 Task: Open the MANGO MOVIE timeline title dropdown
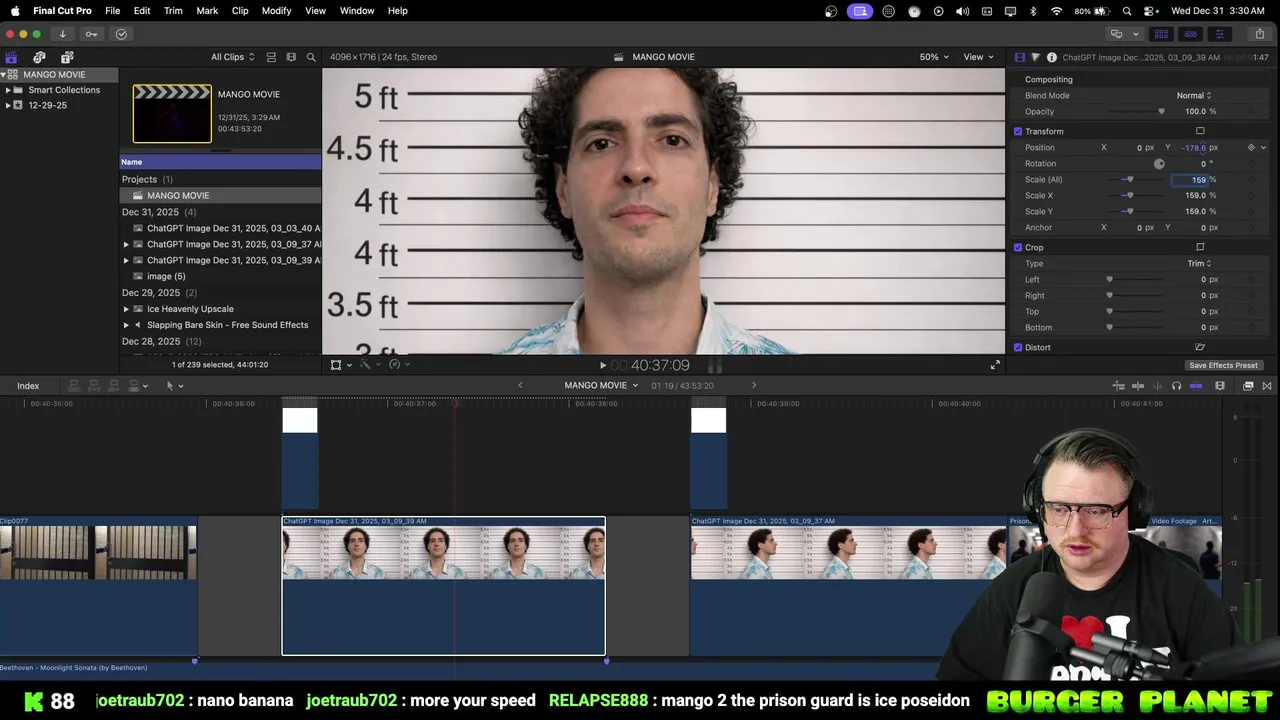[x=601, y=385]
